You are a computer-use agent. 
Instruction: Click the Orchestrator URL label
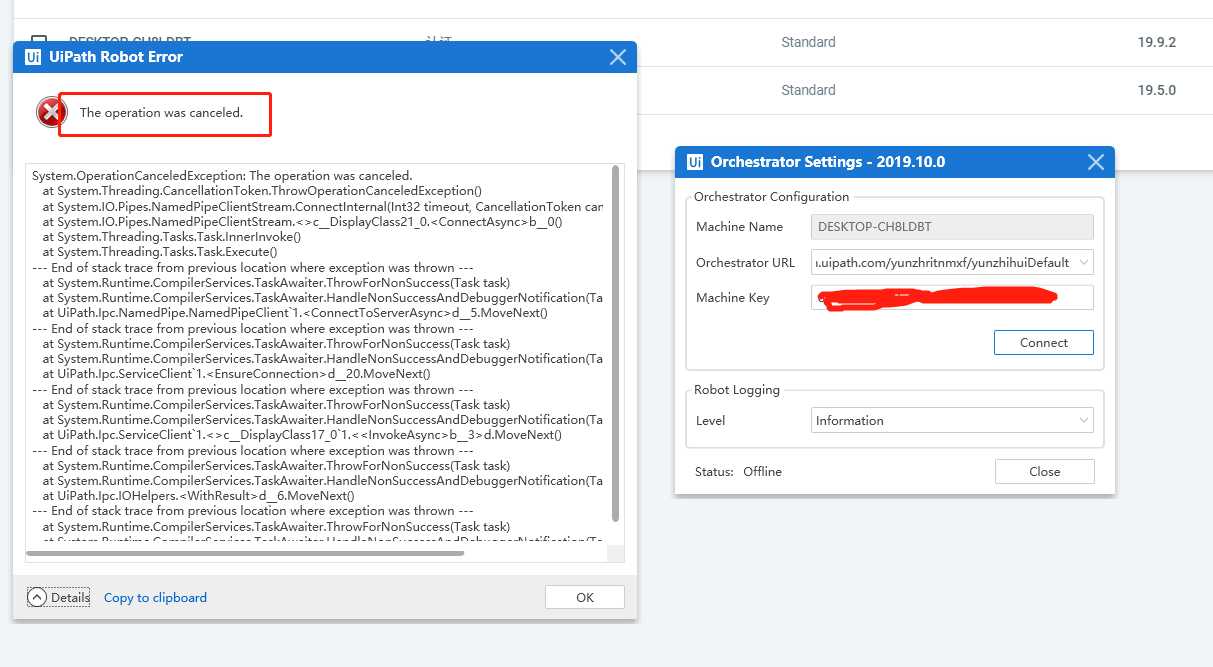click(x=745, y=262)
